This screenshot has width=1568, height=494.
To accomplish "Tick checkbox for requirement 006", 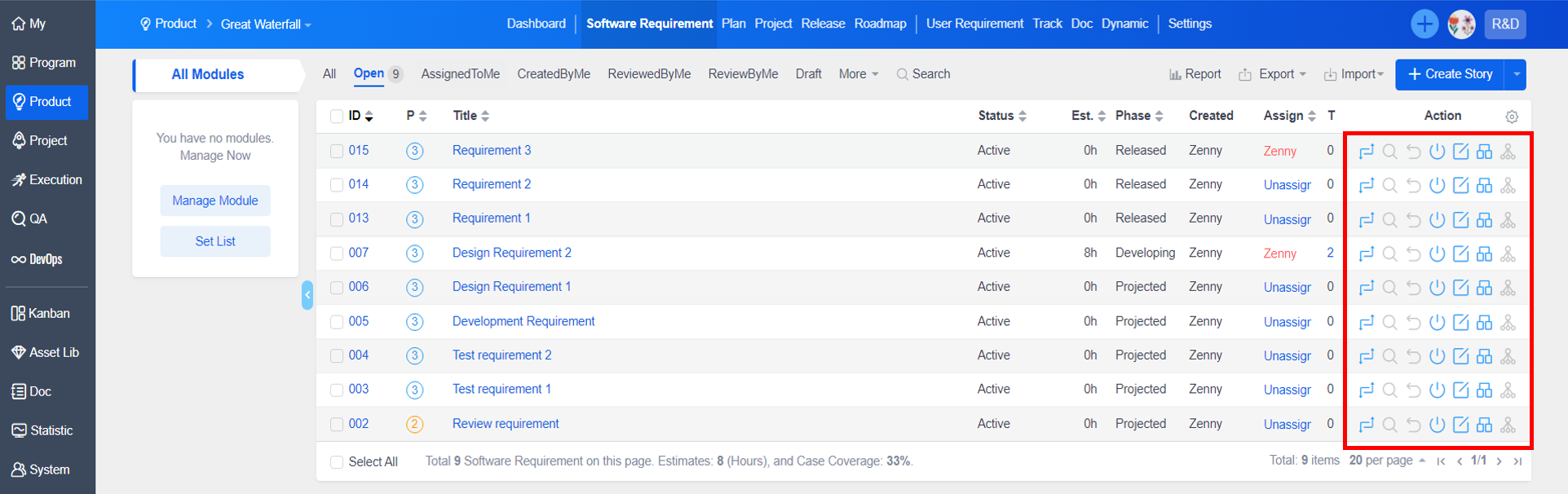I will 337,288.
